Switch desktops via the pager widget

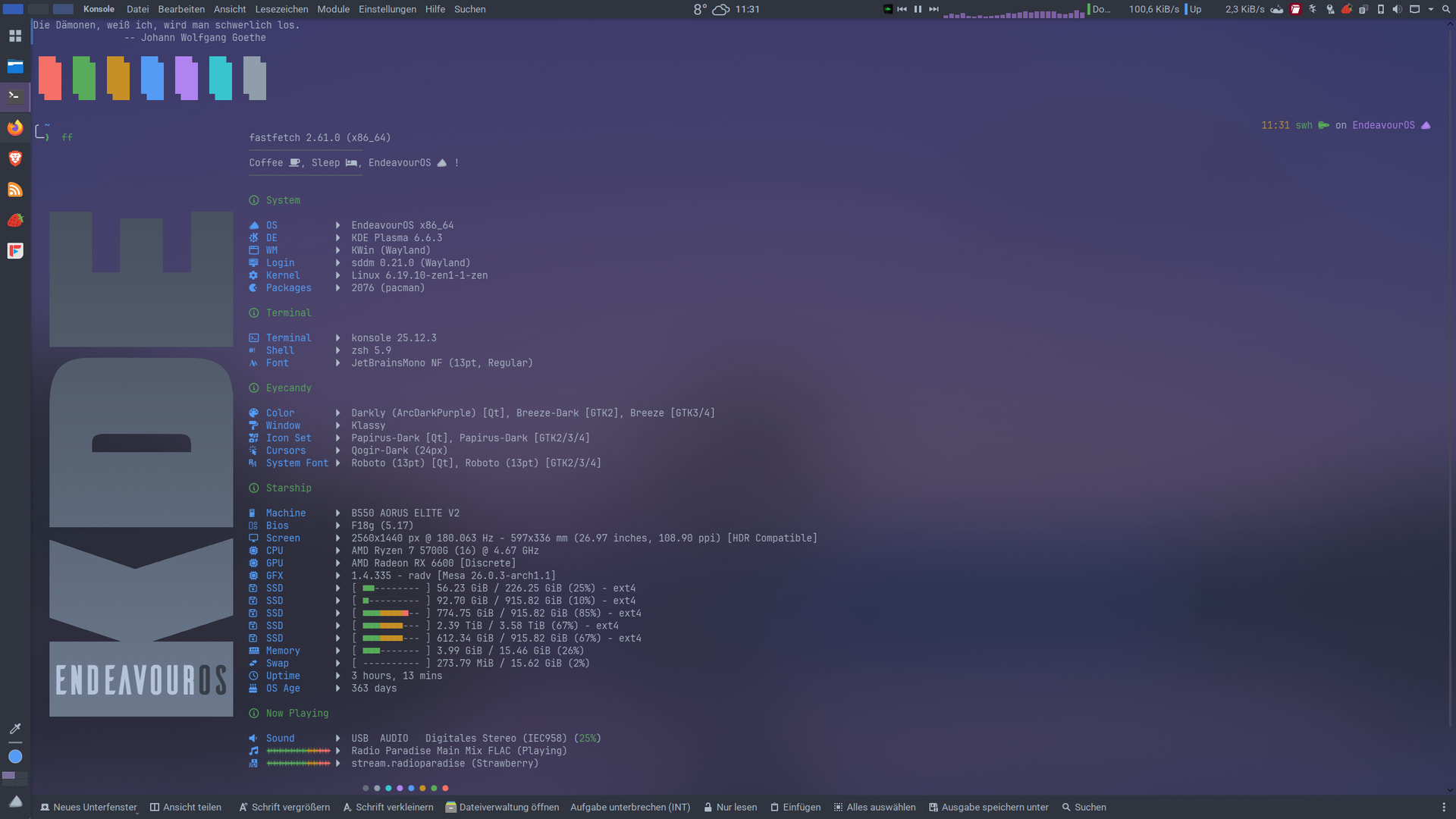click(x=15, y=779)
